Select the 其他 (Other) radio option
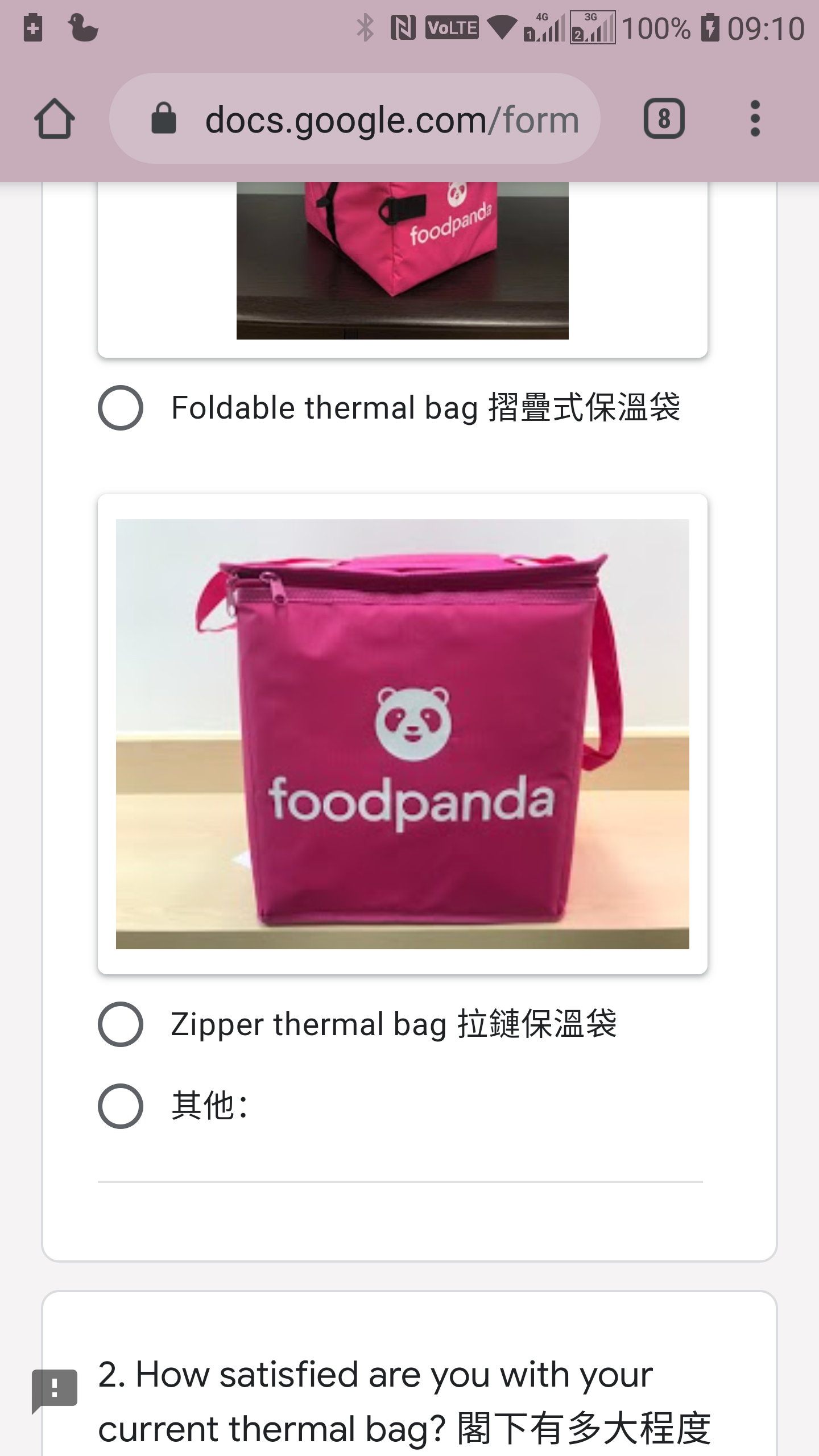This screenshot has height=1456, width=819. coord(120,1106)
